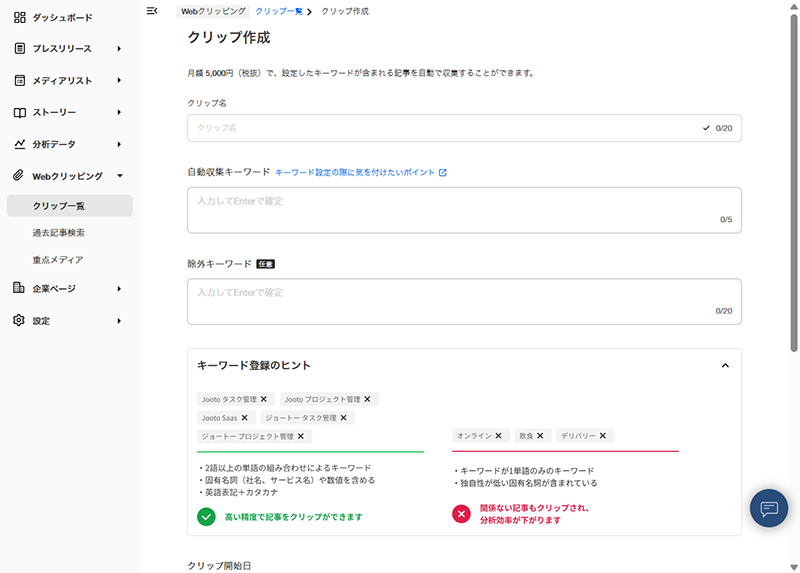Remove the 'Jooto プロジェクト管理' tag with its X
The height and width of the screenshot is (573, 800).
(367, 399)
